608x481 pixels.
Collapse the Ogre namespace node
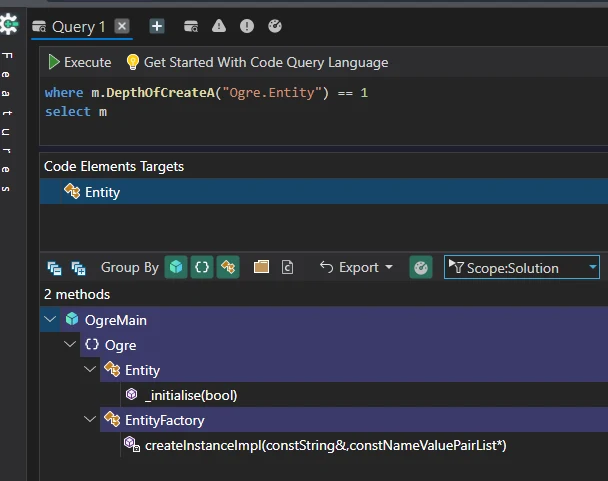70,344
